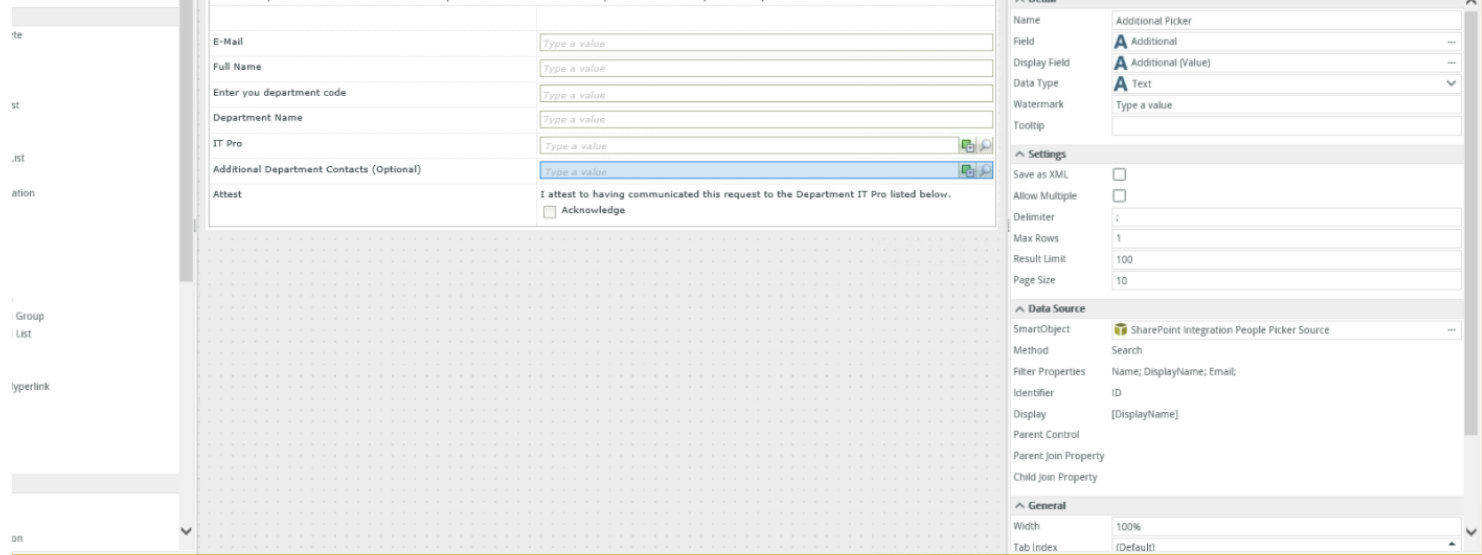1482x555 pixels.
Task: Collapse the Data Source section
Action: (1020, 309)
